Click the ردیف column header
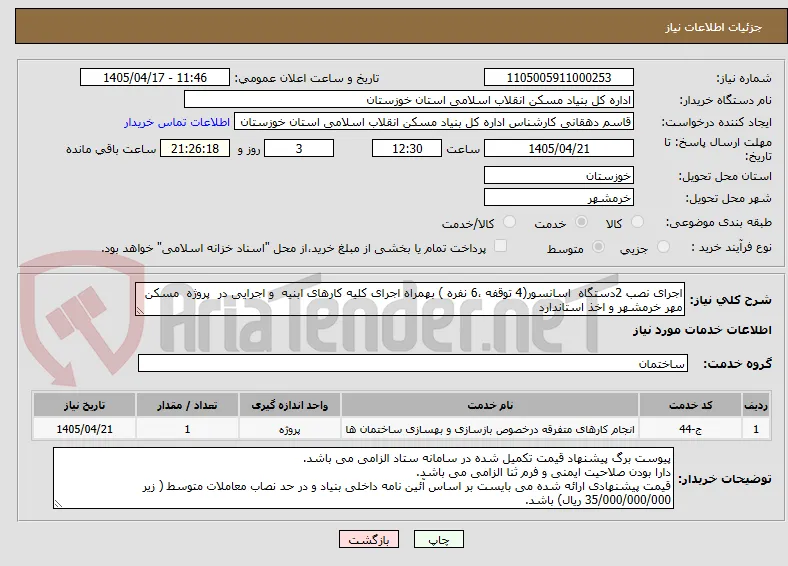 (756, 405)
